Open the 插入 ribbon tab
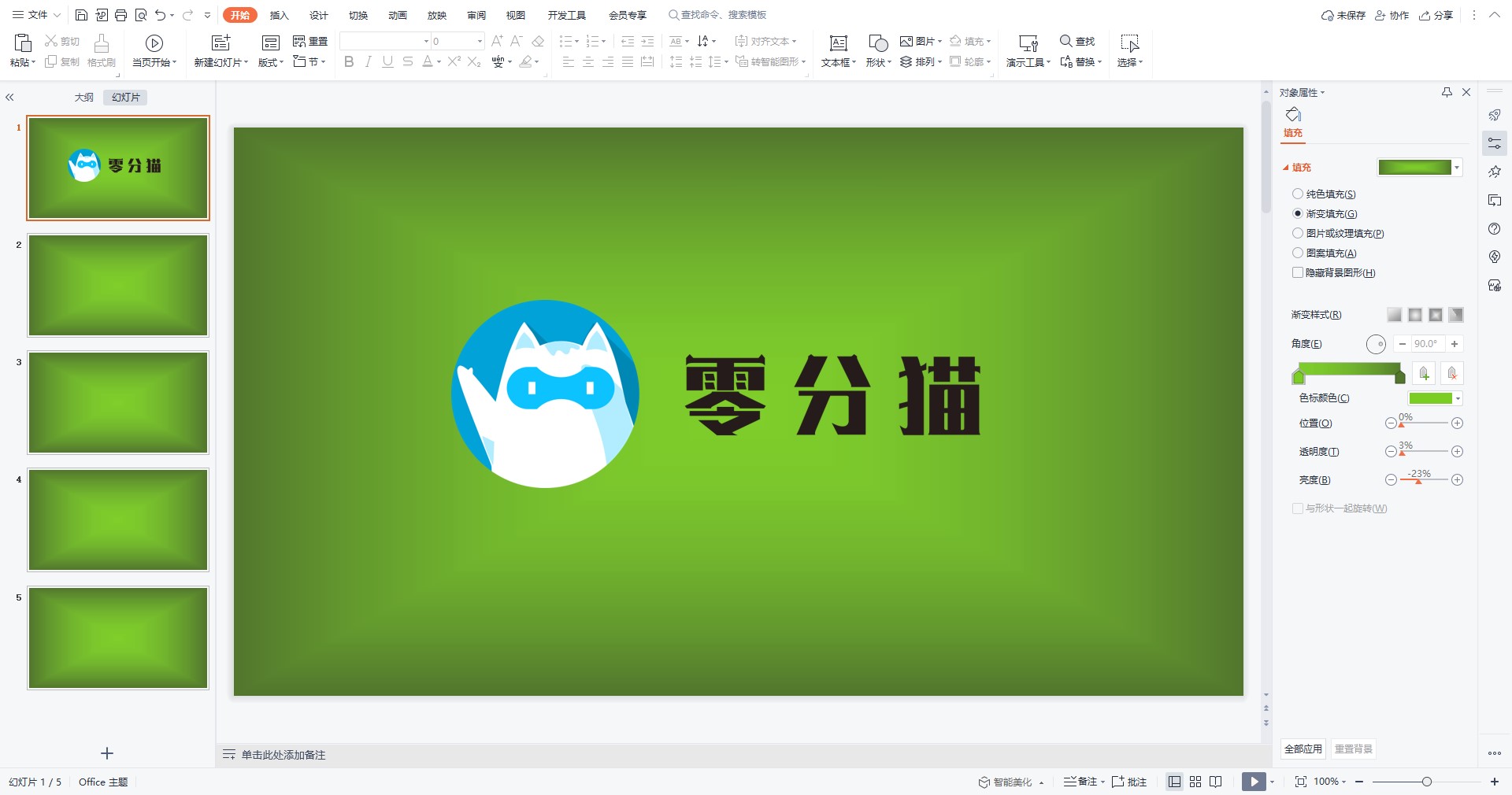The image size is (1512, 795). point(279,15)
